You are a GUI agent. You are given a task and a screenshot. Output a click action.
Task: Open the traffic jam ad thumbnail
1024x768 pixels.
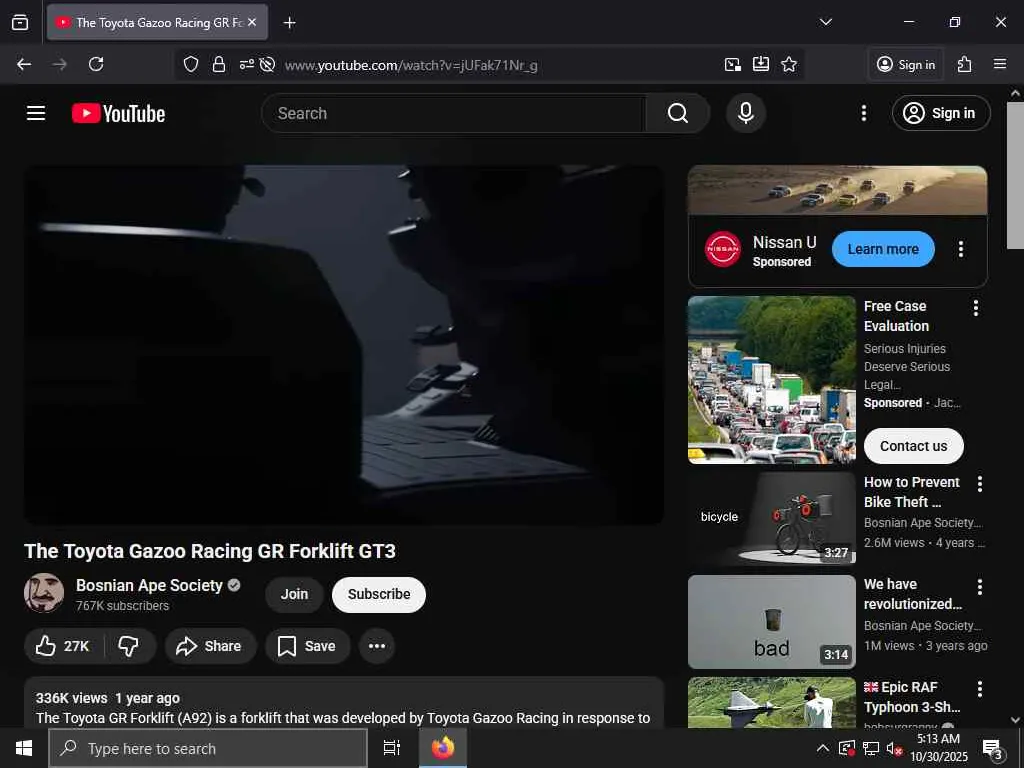point(771,380)
